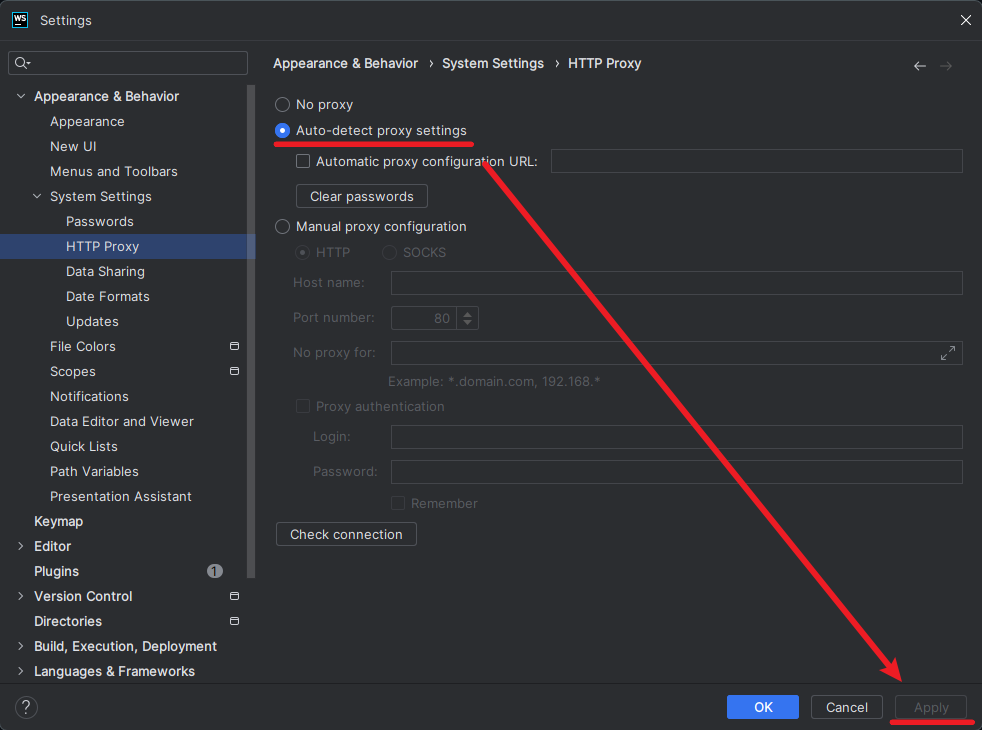Expand the Editor settings section
This screenshot has width=982, height=730.
[x=21, y=547]
